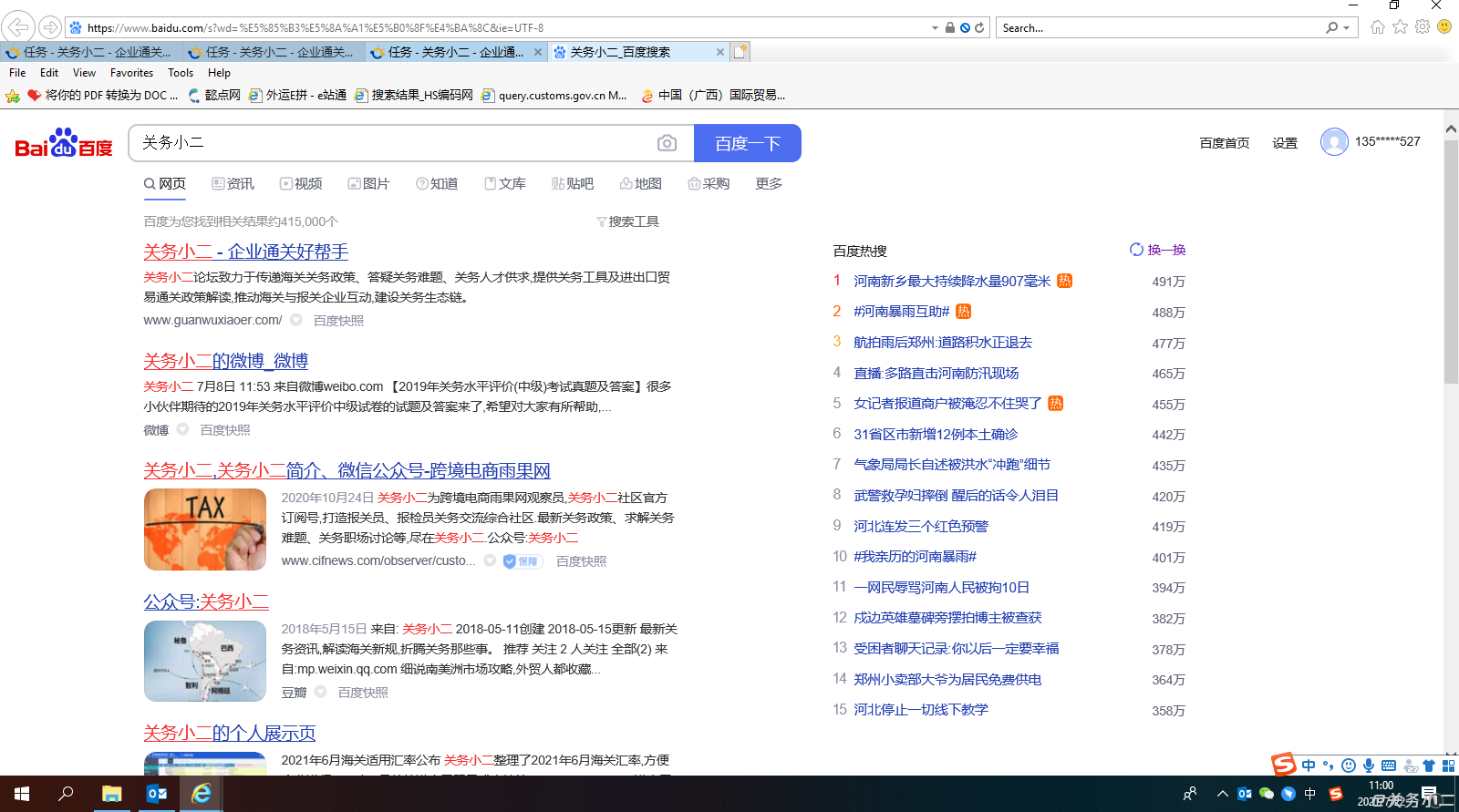Click the lock security icon in address bar

[x=950, y=27]
